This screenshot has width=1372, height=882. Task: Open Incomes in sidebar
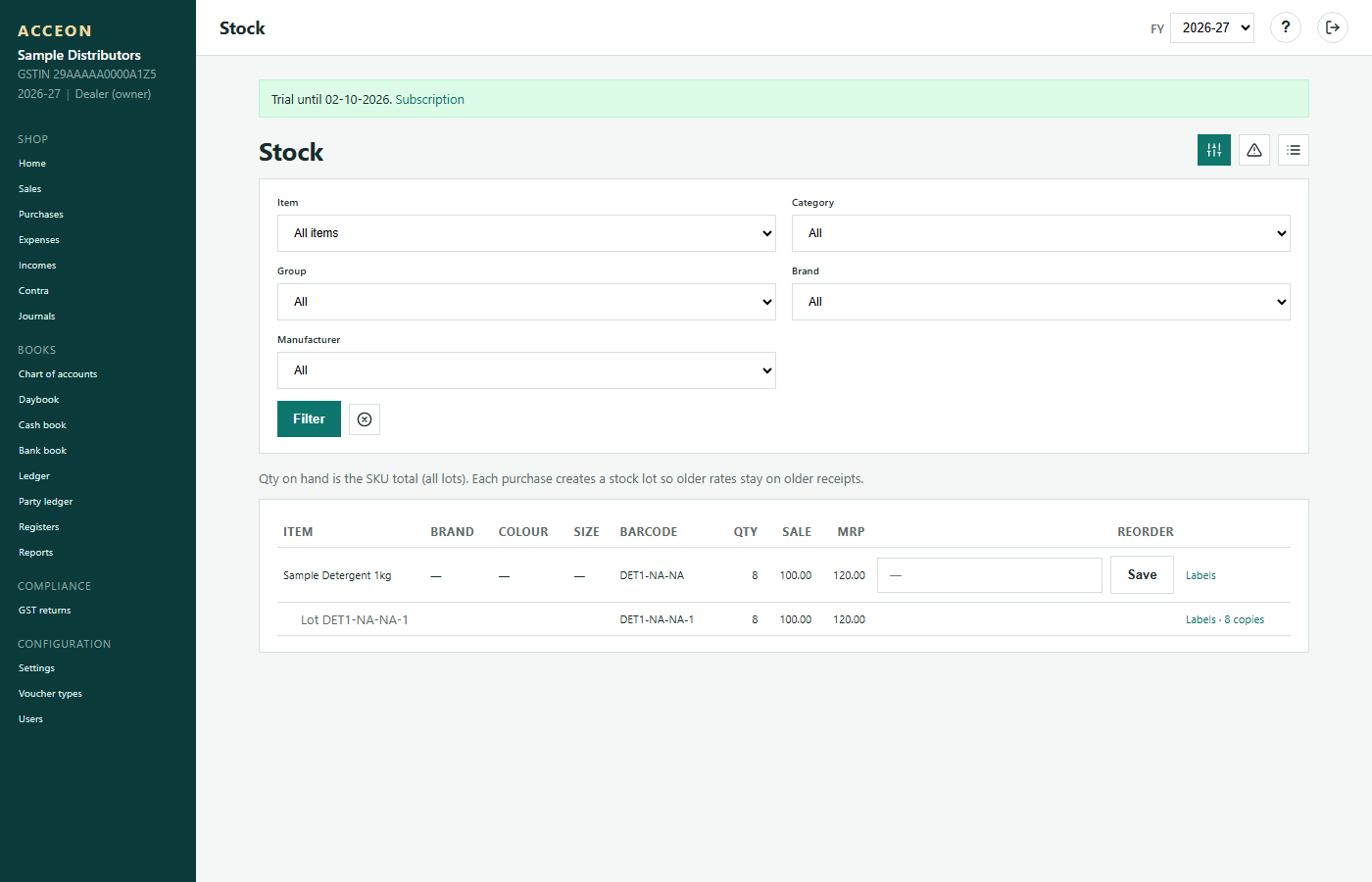coord(37,266)
